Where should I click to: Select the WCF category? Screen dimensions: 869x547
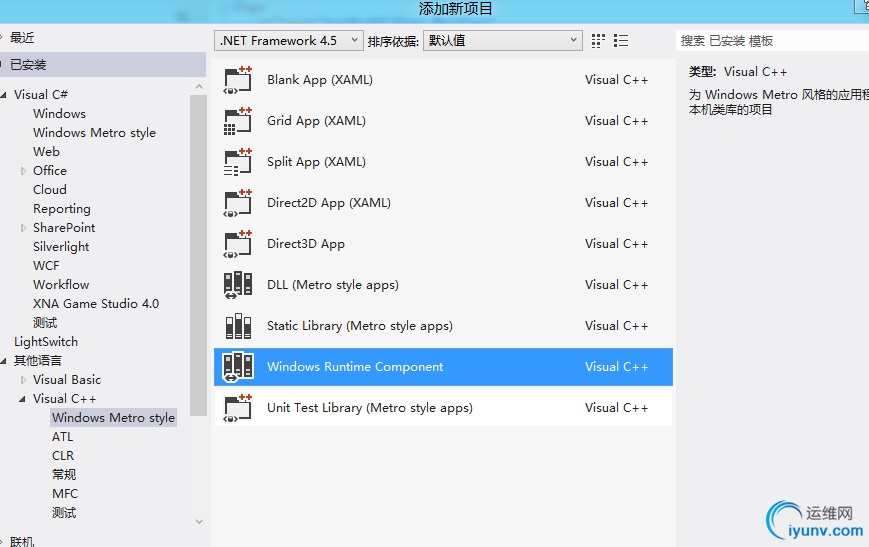pos(46,266)
